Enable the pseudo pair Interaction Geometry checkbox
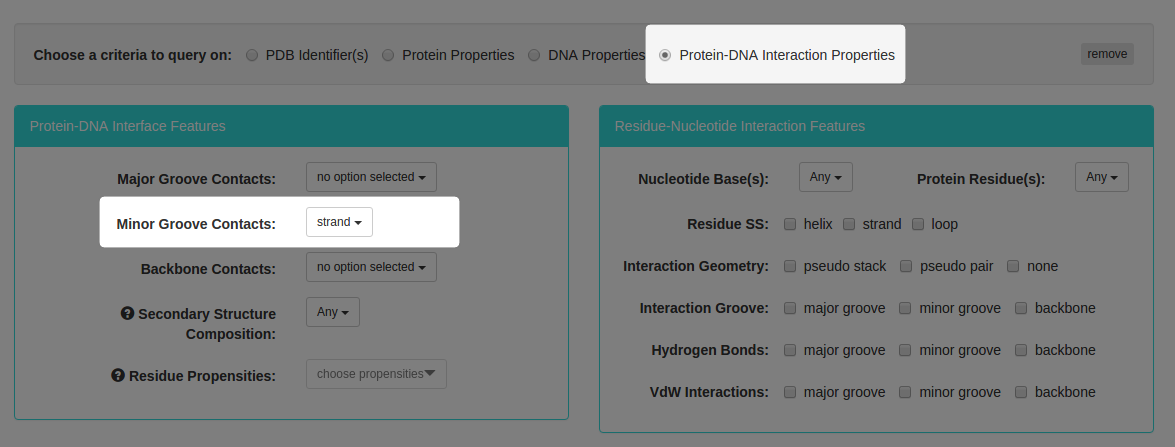Screen dimensions: 1175x447 point(907,266)
